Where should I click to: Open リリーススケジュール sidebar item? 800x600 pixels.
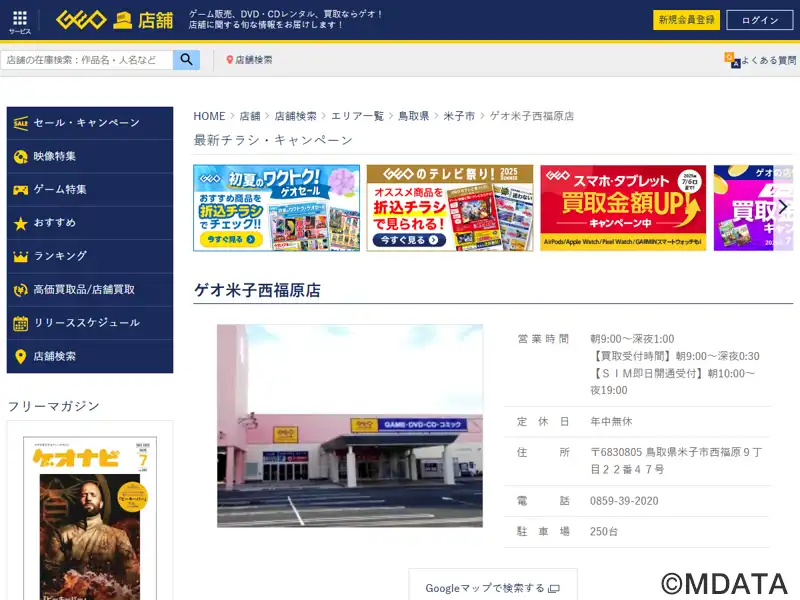pos(90,323)
